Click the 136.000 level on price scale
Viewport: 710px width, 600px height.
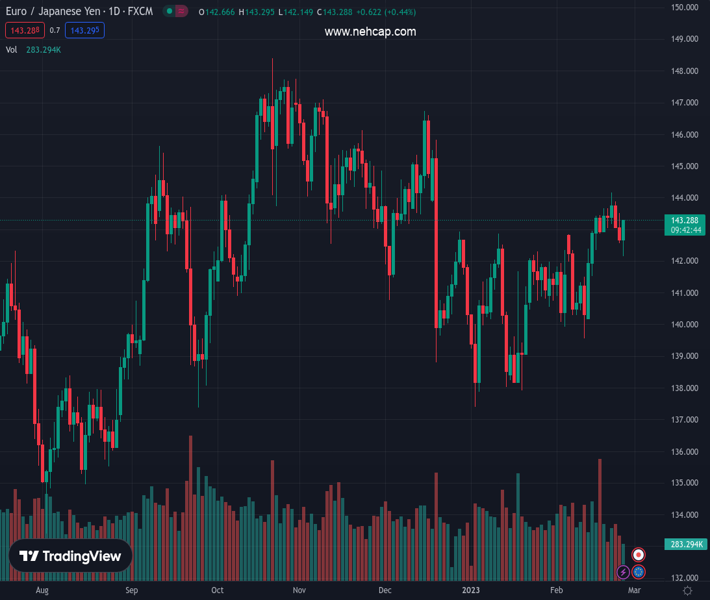point(684,451)
